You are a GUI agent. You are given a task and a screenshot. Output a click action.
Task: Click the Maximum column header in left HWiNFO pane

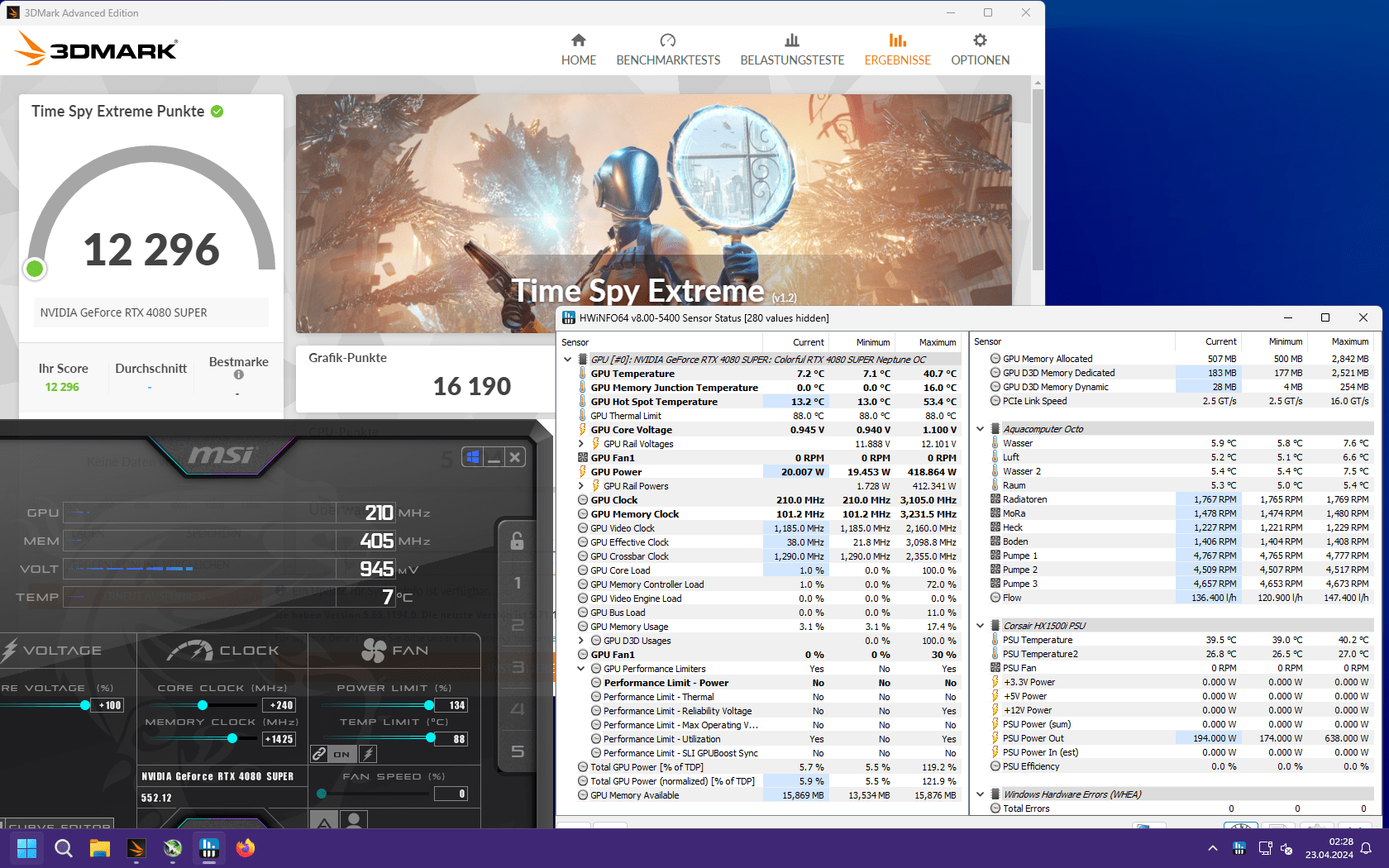click(x=928, y=342)
